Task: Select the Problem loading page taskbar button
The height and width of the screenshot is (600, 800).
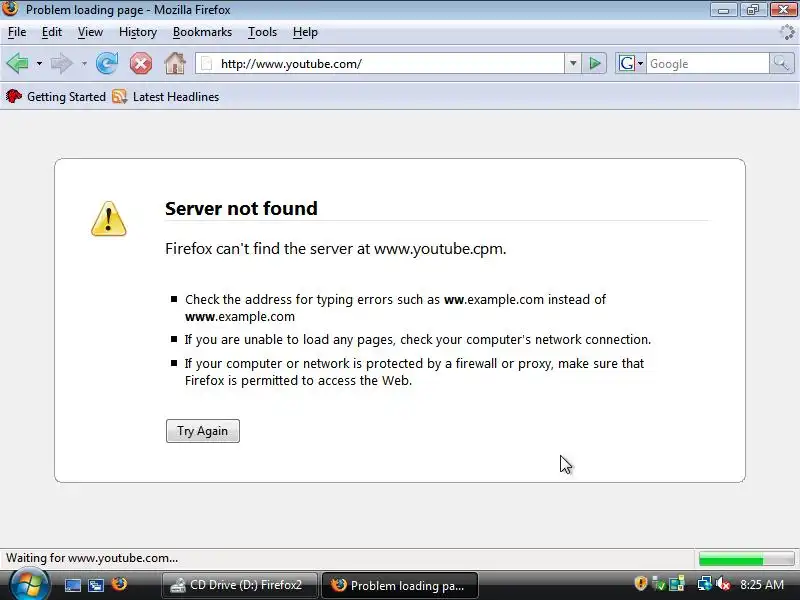Action: point(400,585)
